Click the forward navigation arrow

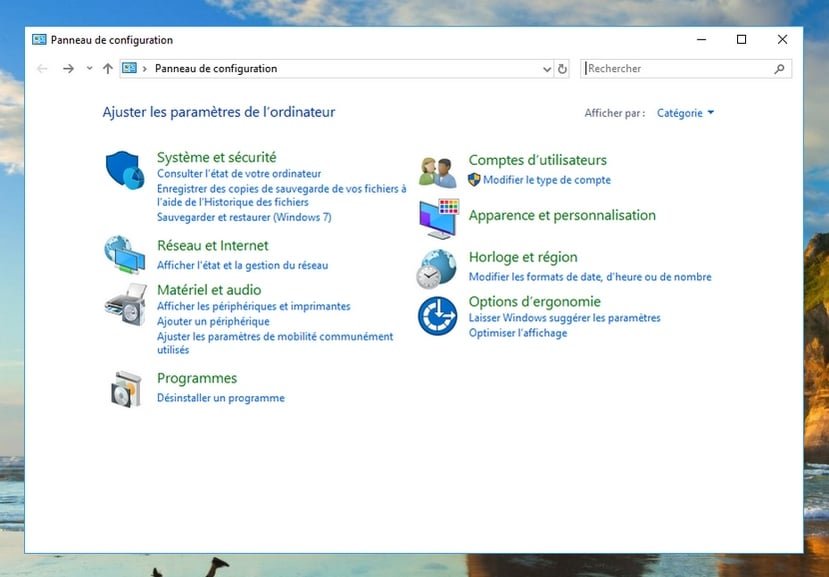(68, 68)
